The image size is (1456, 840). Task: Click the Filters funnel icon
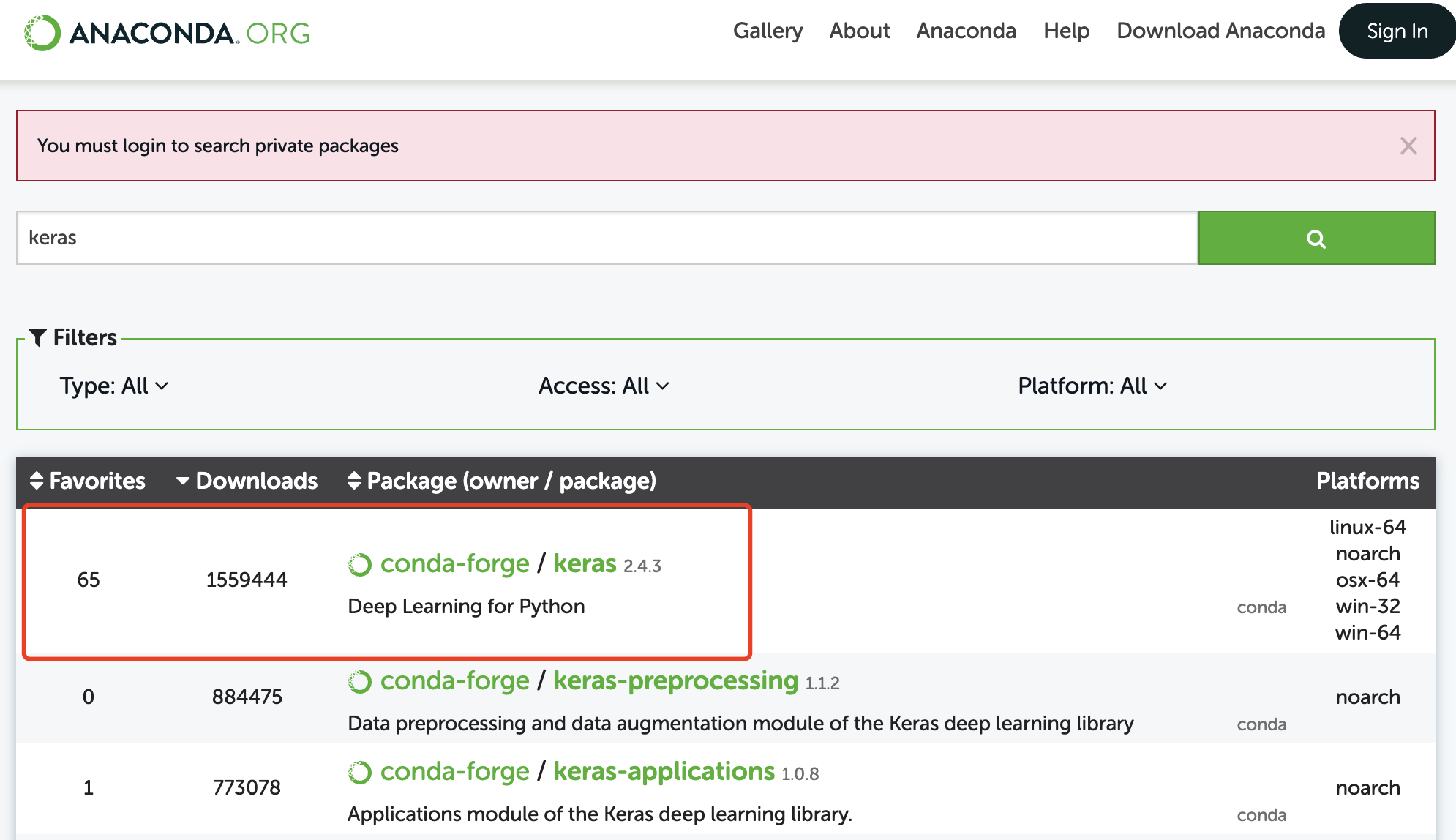point(38,337)
